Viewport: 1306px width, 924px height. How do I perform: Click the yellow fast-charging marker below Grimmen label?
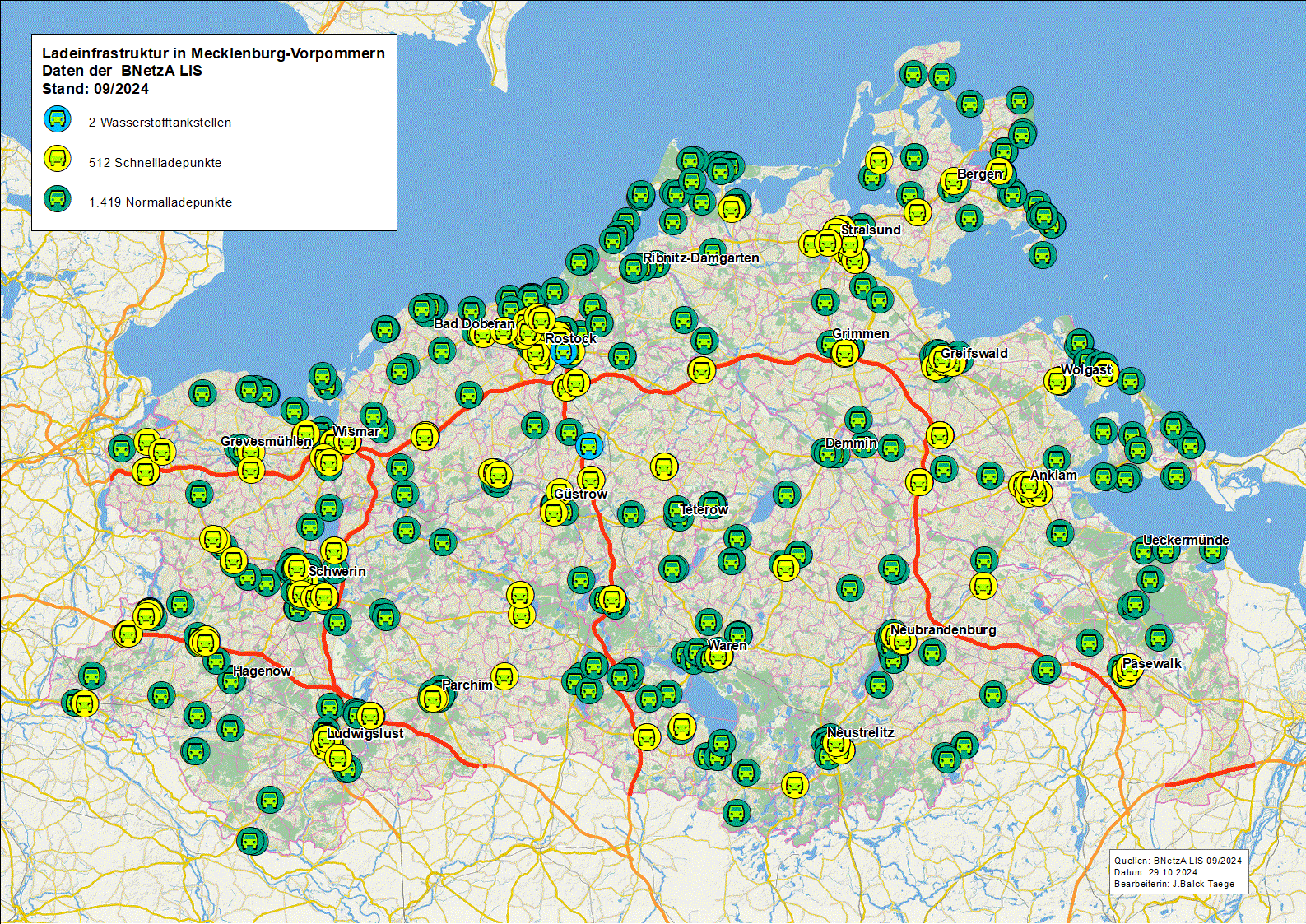point(845,354)
